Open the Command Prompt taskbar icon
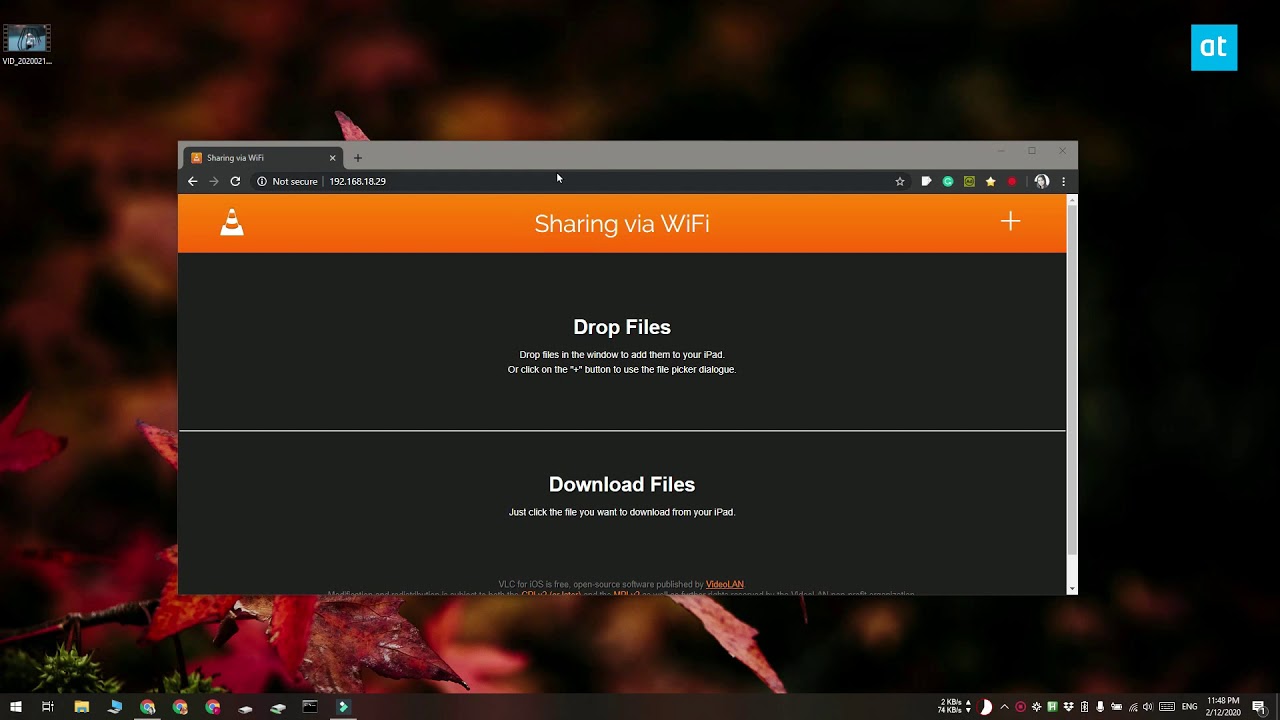This screenshot has height=720, width=1280. tap(310, 707)
